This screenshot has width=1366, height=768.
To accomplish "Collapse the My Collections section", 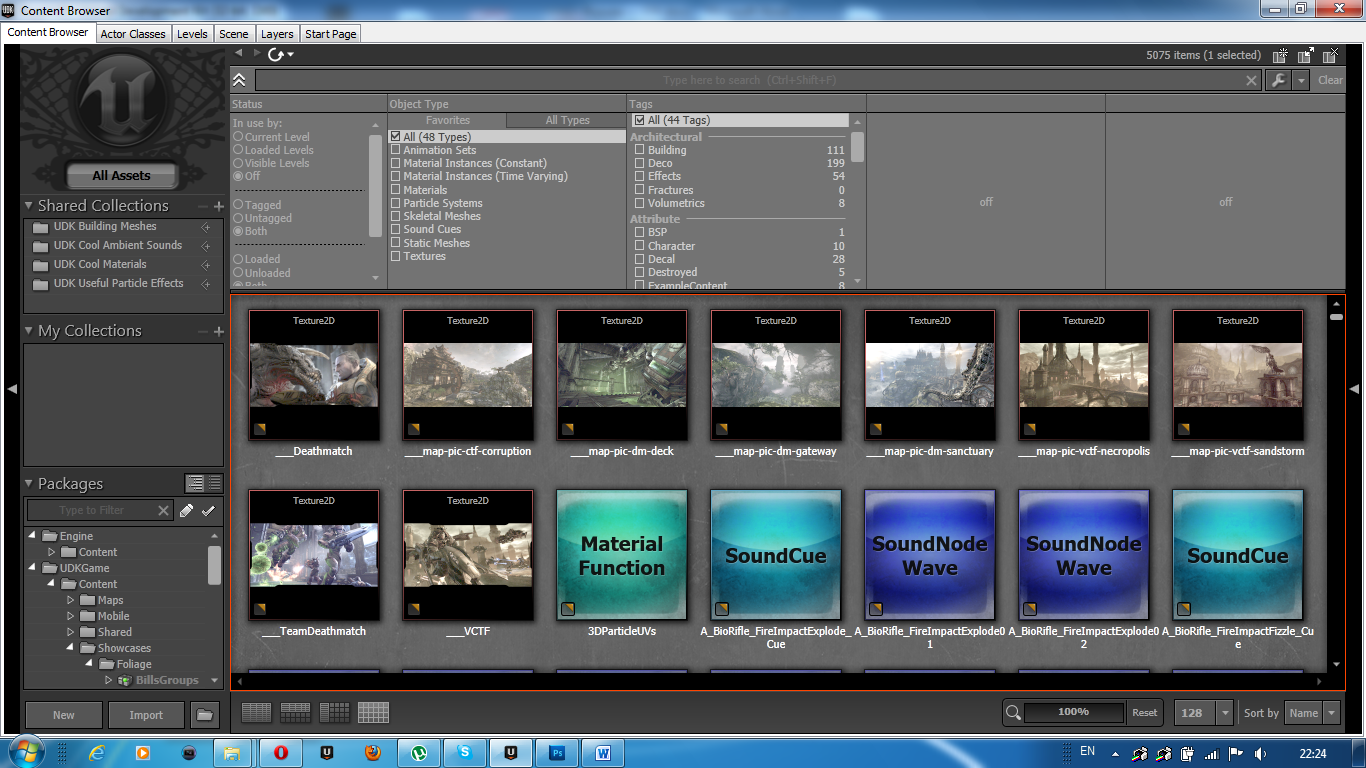I will pos(28,331).
